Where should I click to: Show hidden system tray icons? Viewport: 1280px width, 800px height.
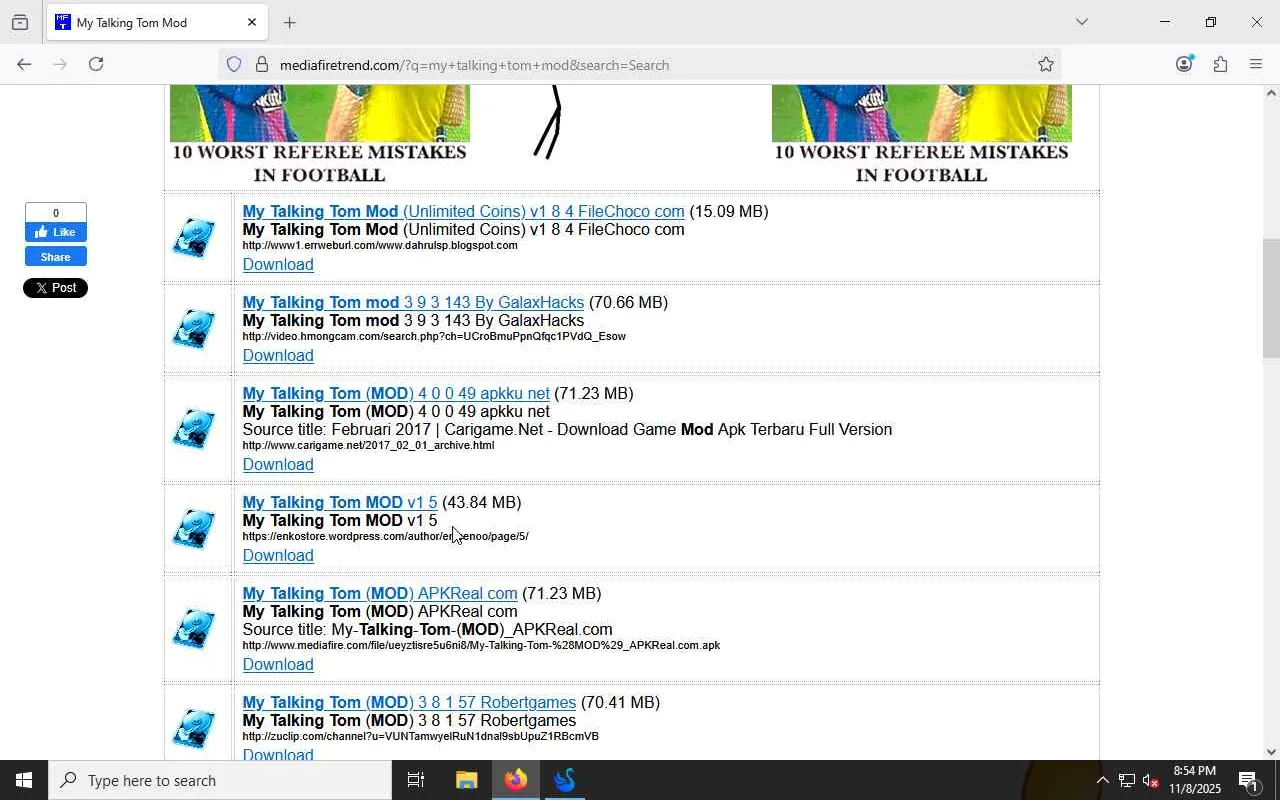[1102, 780]
